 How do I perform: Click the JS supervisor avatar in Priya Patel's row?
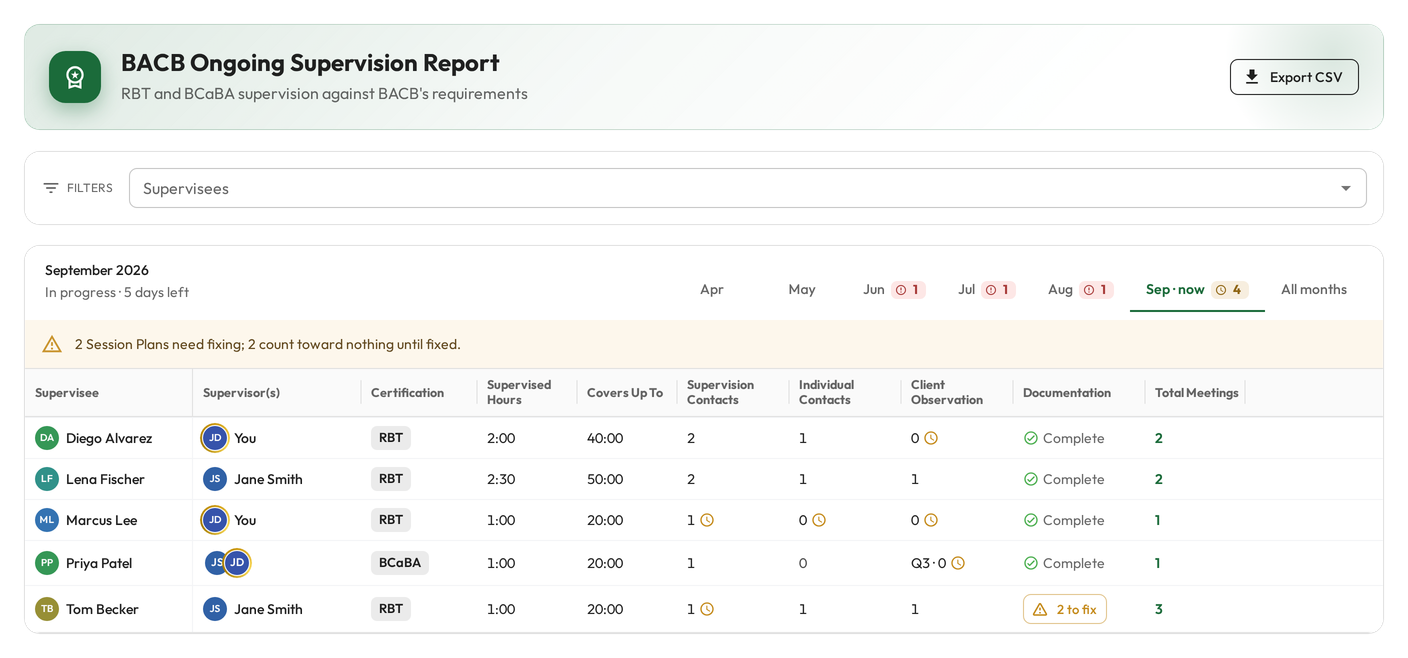[215, 563]
